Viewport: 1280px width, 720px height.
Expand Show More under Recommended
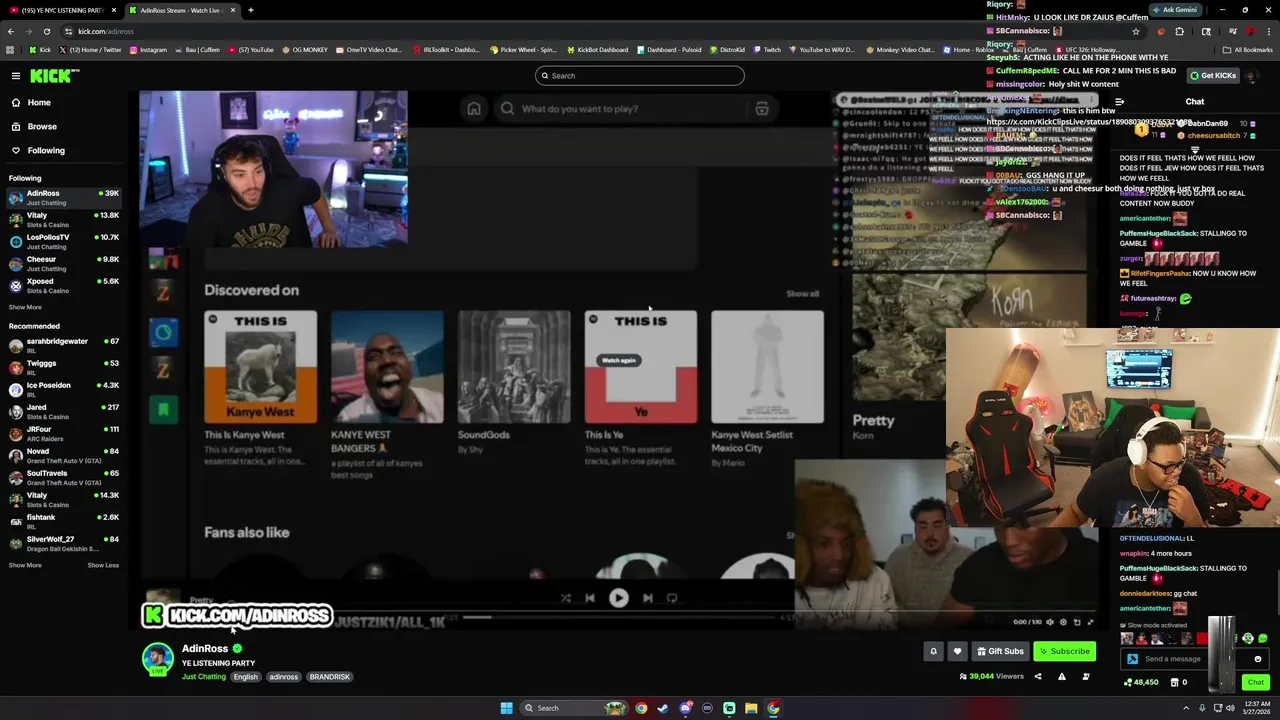tap(25, 565)
